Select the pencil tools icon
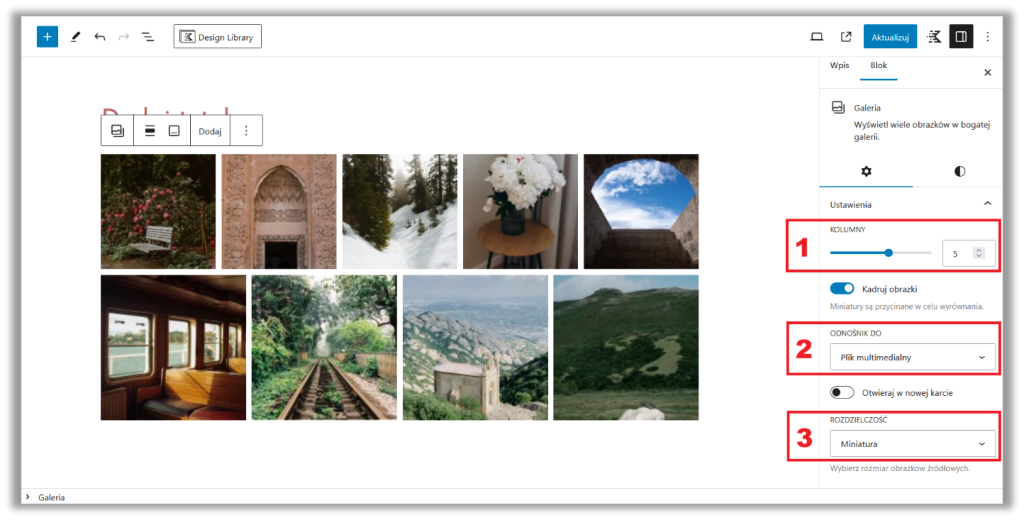 pos(75,37)
